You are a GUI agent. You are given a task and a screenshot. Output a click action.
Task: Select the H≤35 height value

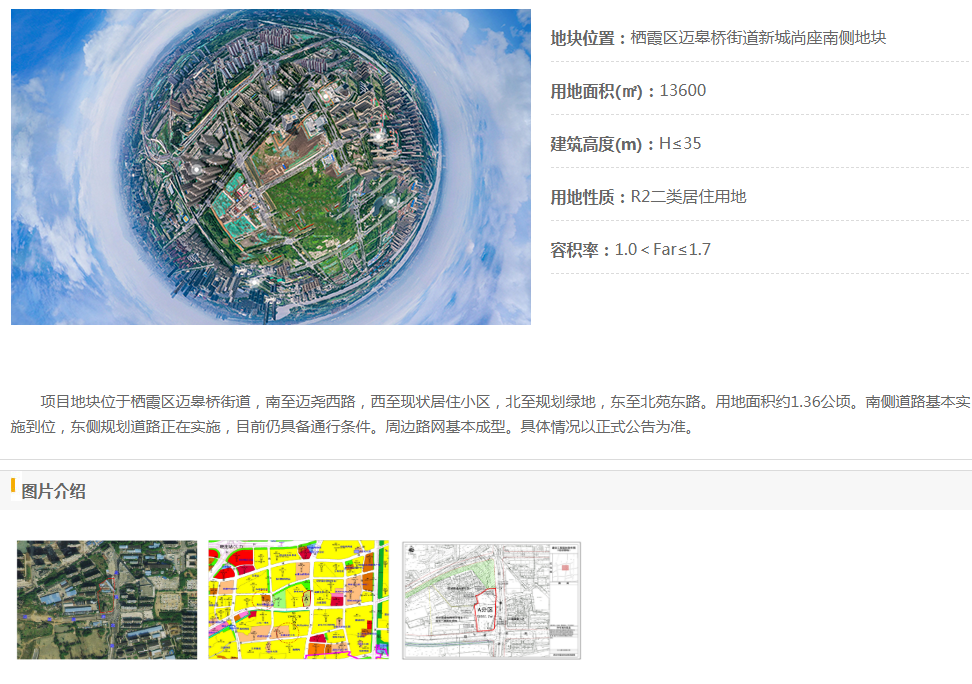click(680, 144)
